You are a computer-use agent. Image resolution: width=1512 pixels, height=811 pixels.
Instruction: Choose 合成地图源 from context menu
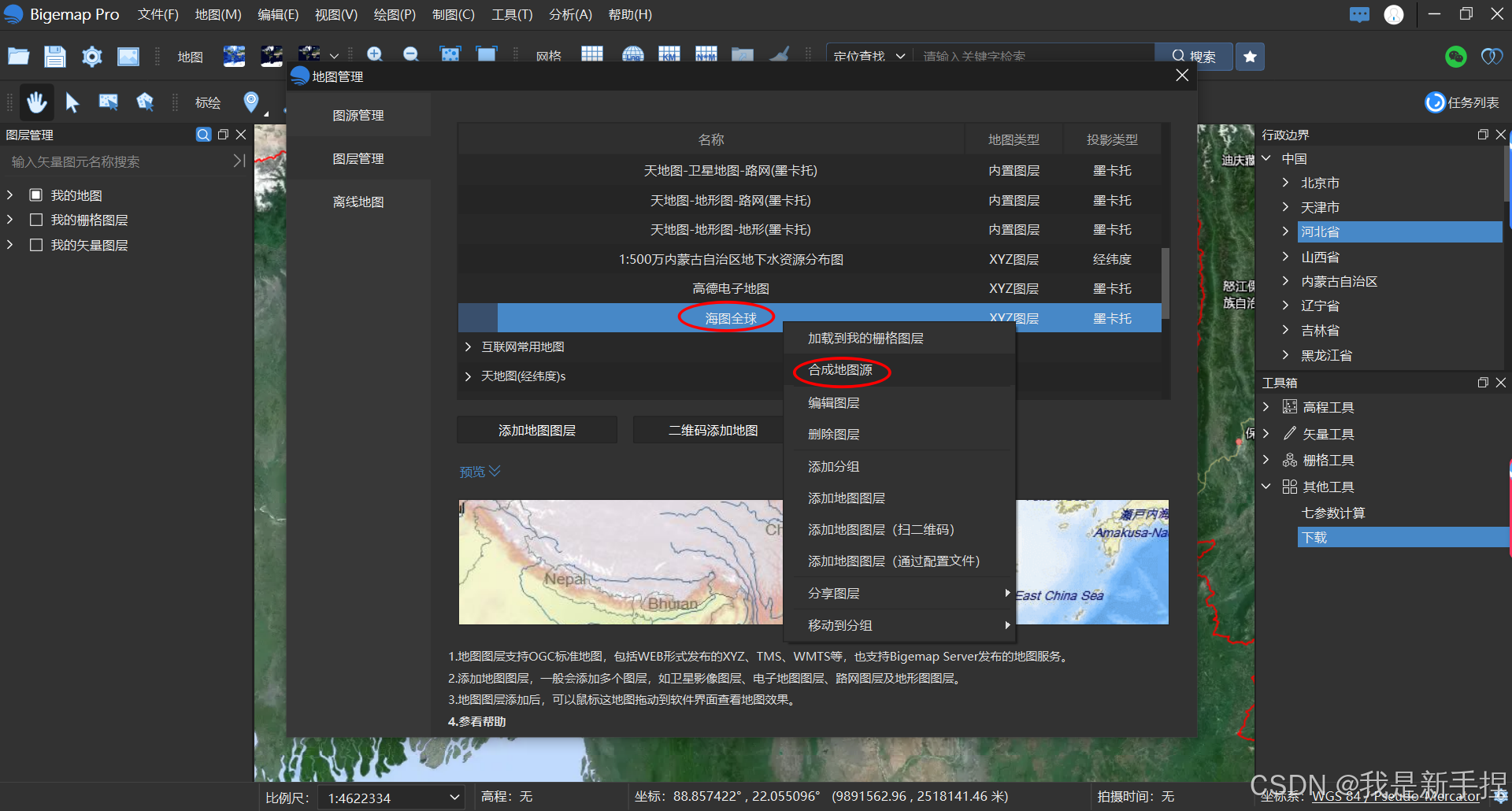[840, 370]
